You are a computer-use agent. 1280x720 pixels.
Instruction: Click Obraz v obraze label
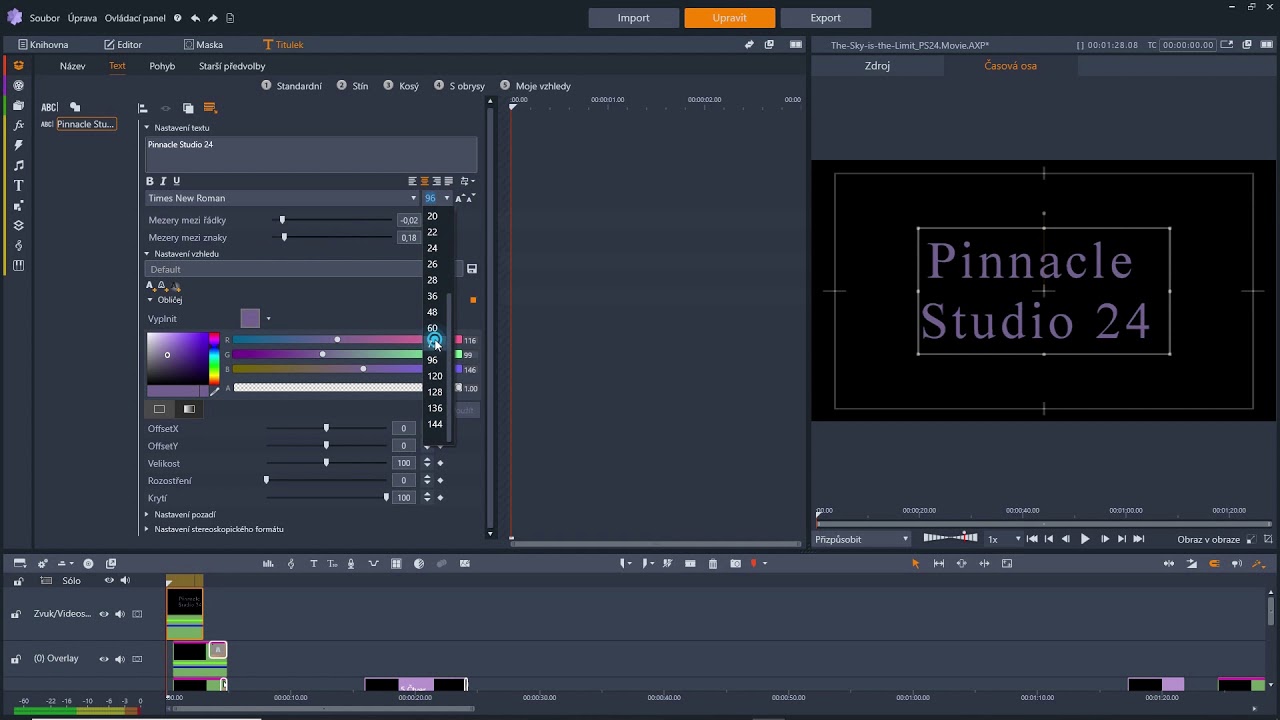pos(1208,539)
